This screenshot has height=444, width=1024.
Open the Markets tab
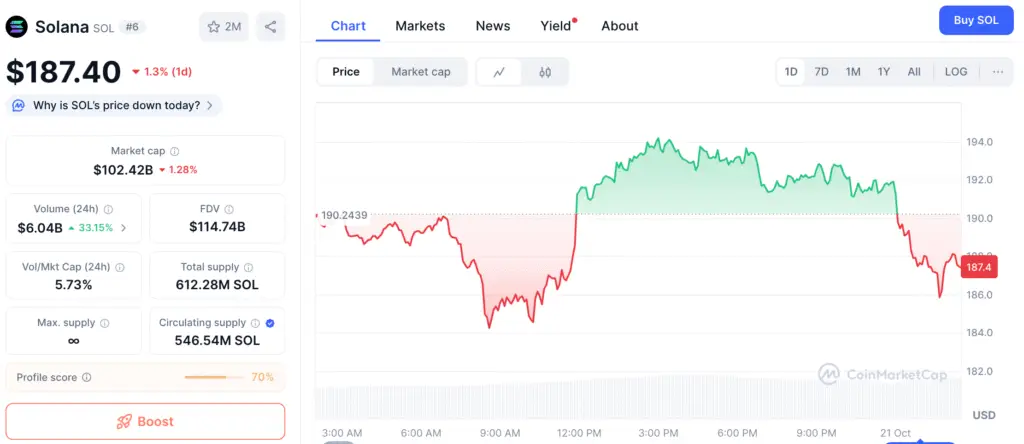[x=420, y=26]
